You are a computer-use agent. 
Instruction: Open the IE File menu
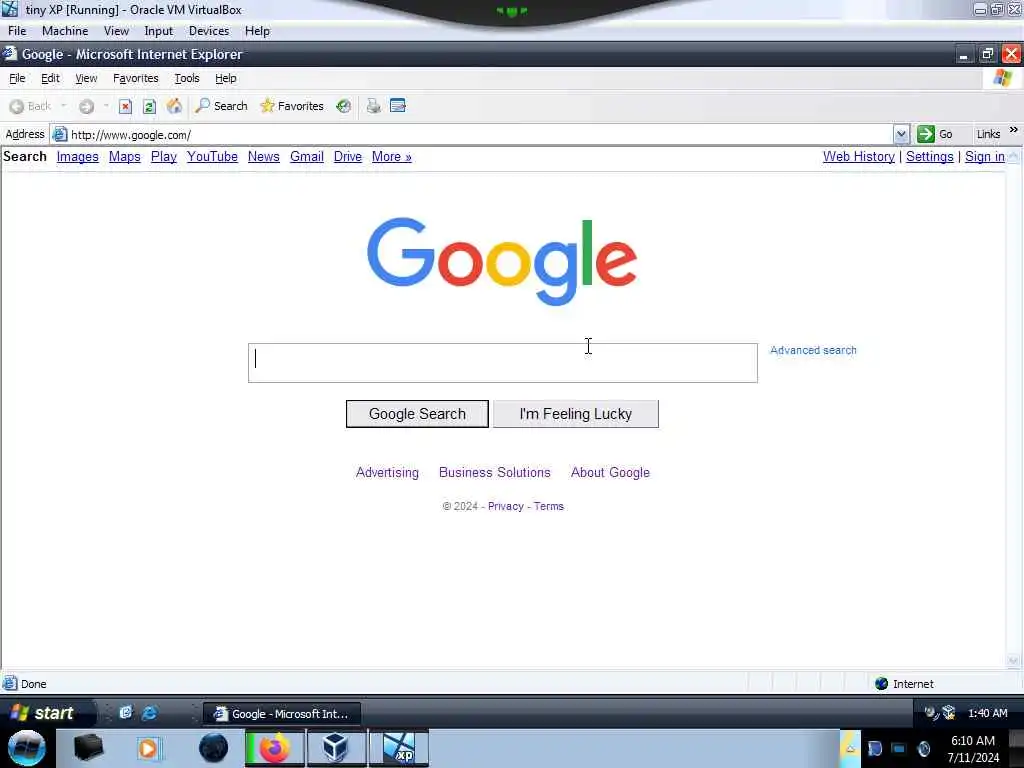(17, 78)
